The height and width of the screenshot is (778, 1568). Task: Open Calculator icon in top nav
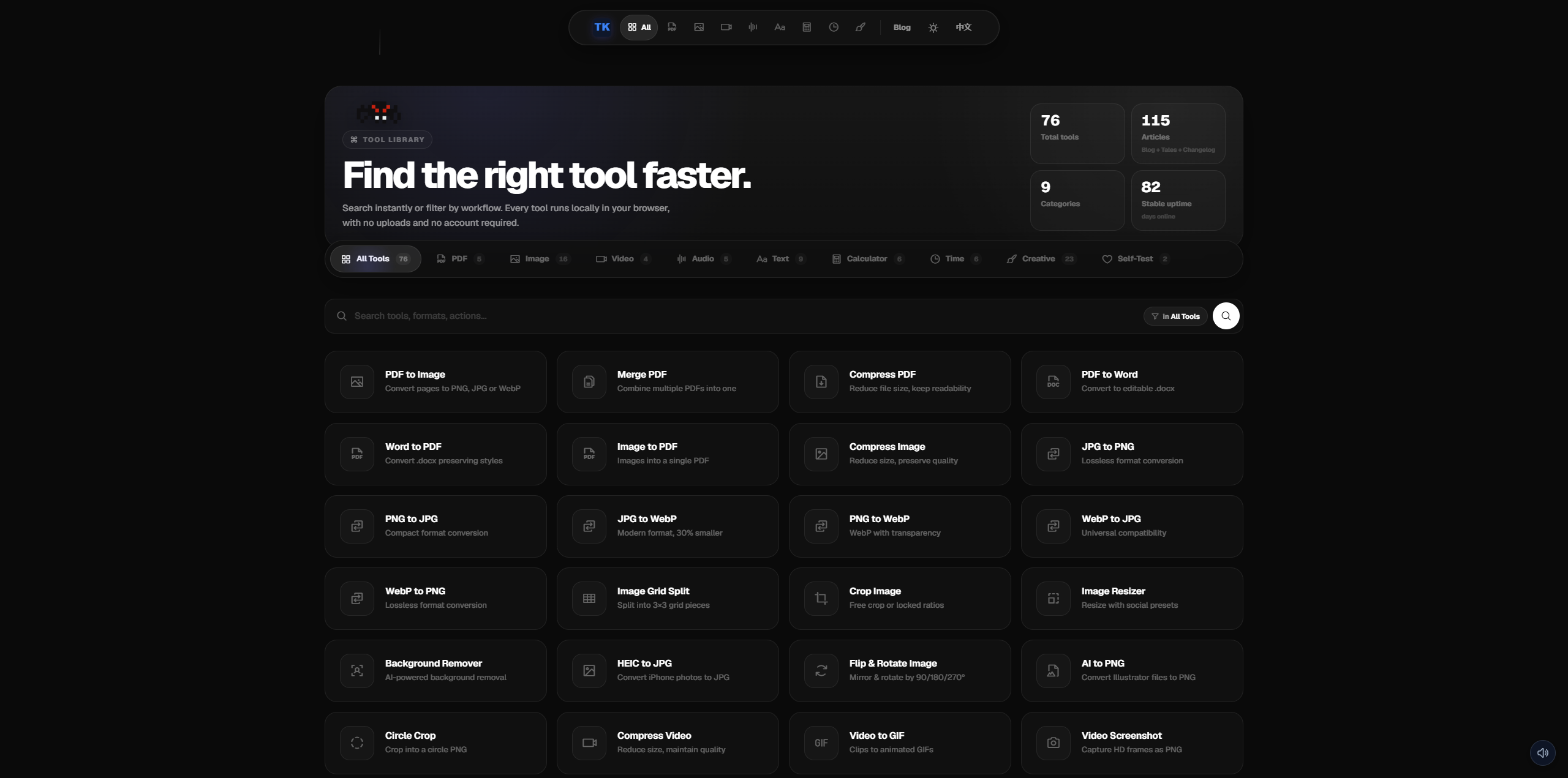pyautogui.click(x=807, y=28)
